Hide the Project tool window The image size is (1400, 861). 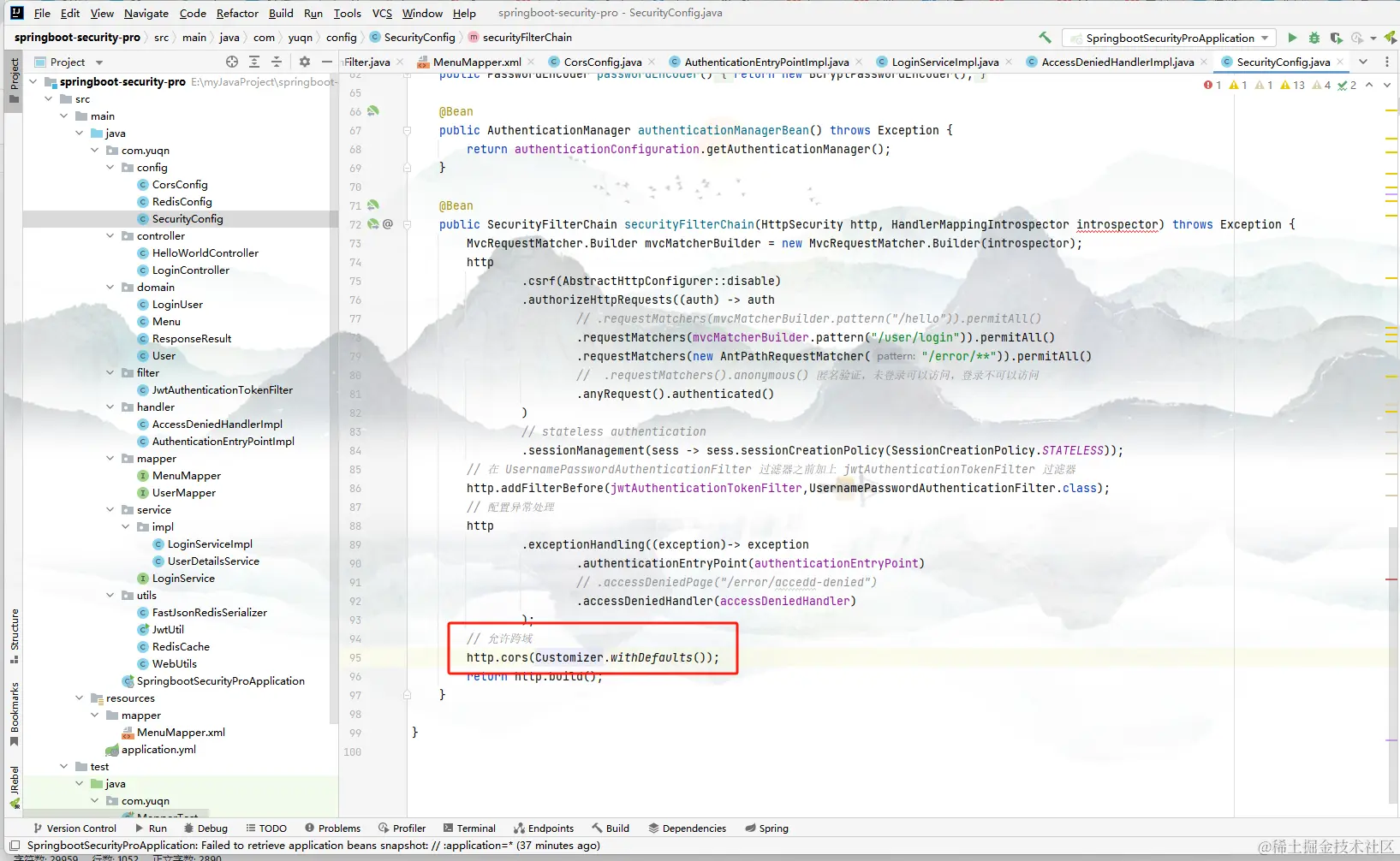coord(326,62)
